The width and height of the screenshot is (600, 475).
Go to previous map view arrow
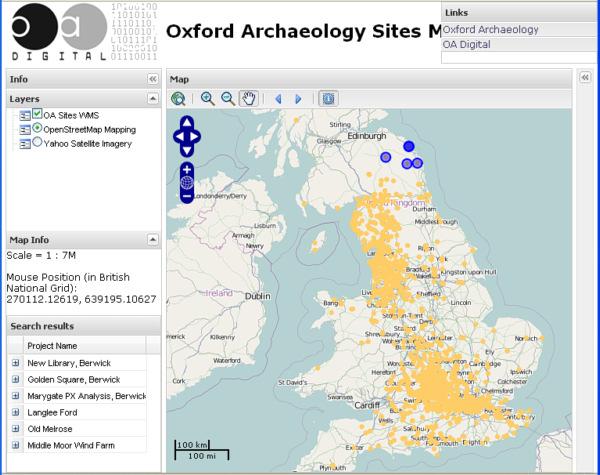[279, 99]
